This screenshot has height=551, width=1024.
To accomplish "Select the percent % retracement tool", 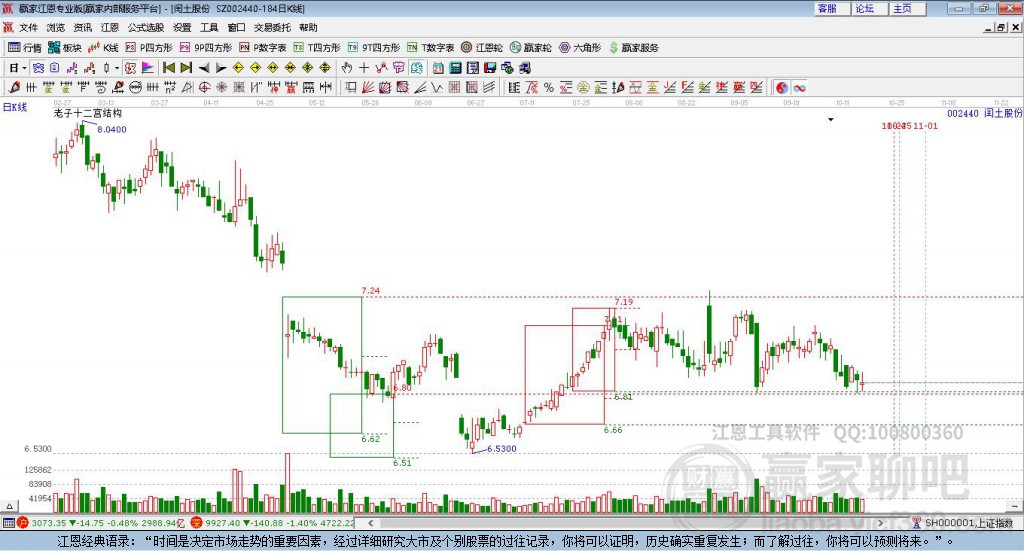I will coord(549,87).
